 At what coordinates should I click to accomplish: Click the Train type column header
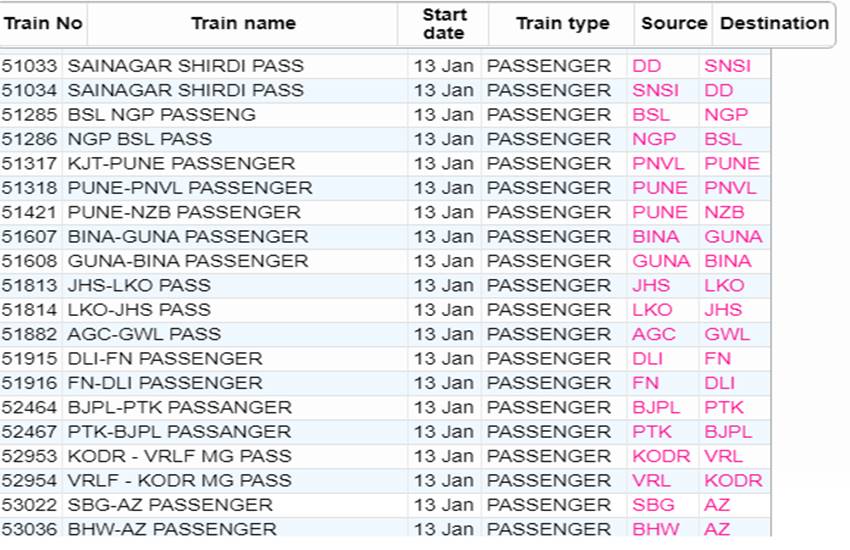(562, 24)
